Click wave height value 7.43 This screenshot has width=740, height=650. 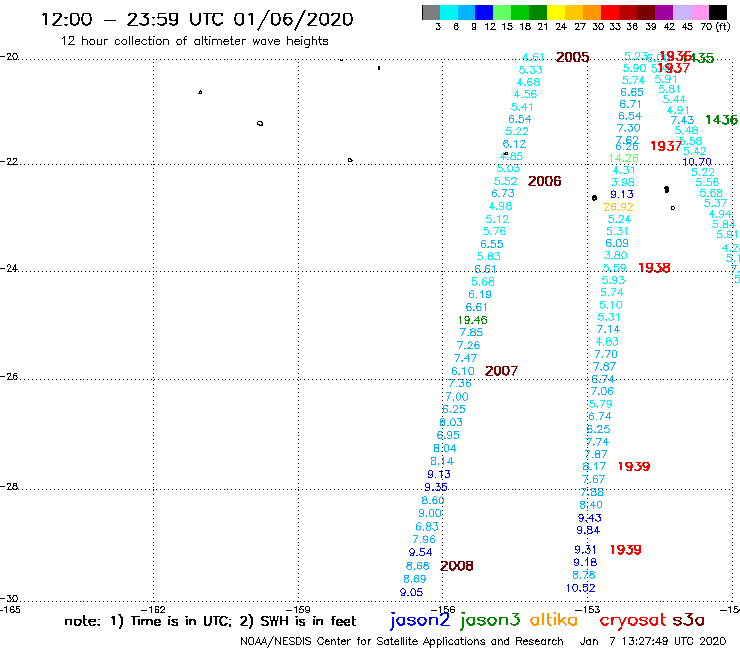(682, 120)
